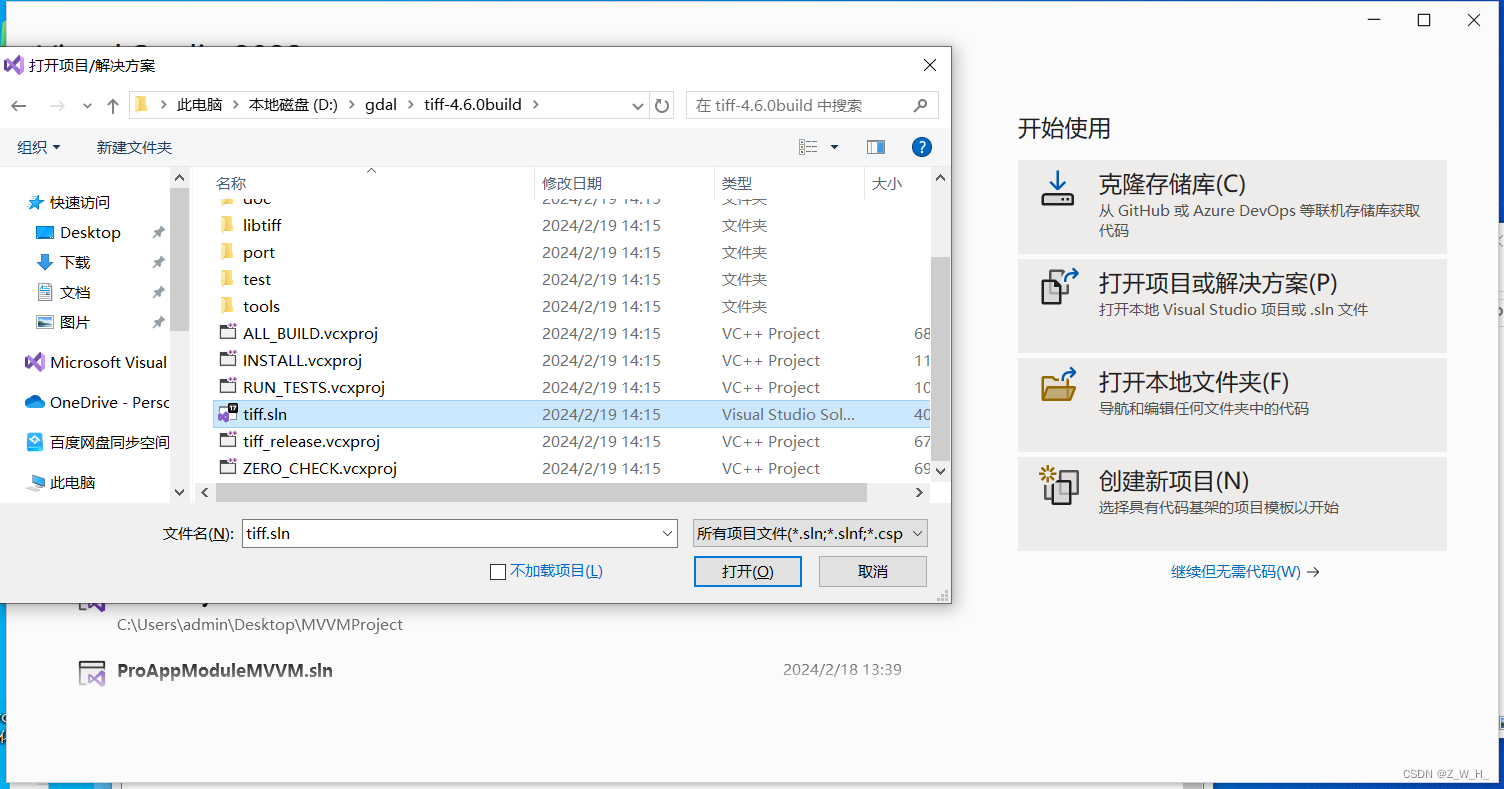
Task: Select the INSTALL.vcxproj file icon
Action: coord(227,360)
